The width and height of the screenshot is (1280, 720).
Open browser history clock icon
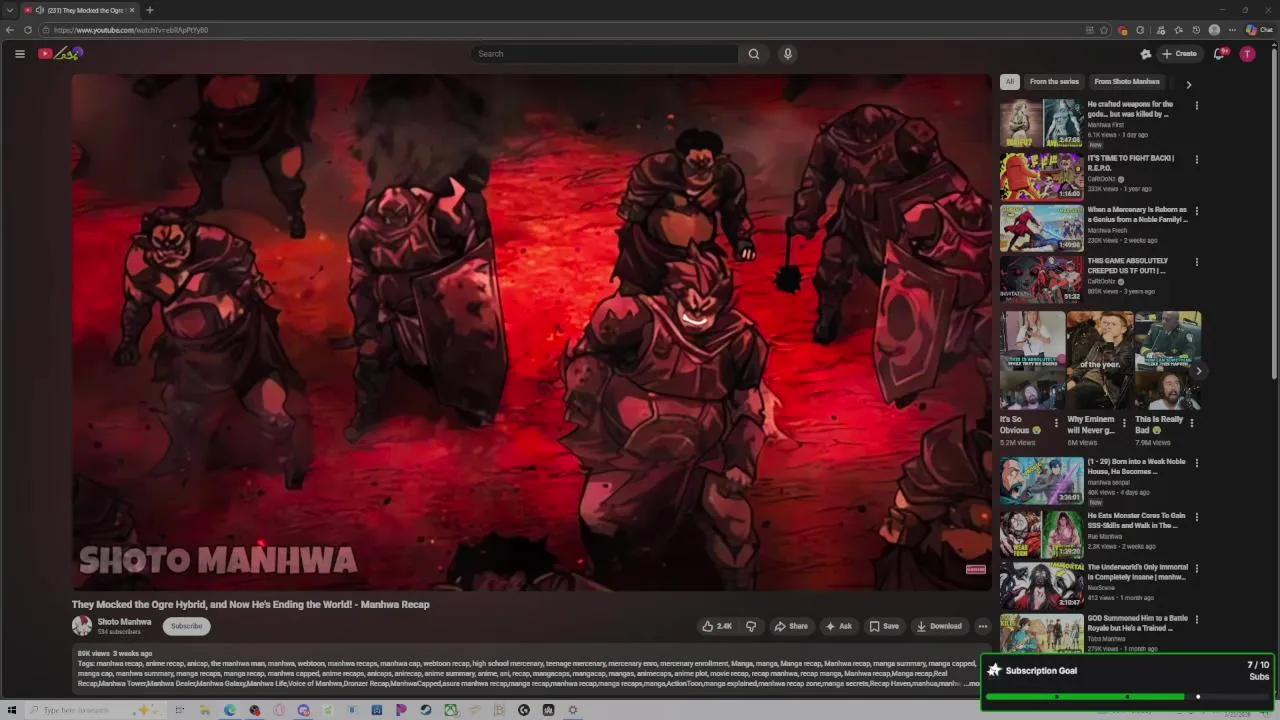[1196, 30]
